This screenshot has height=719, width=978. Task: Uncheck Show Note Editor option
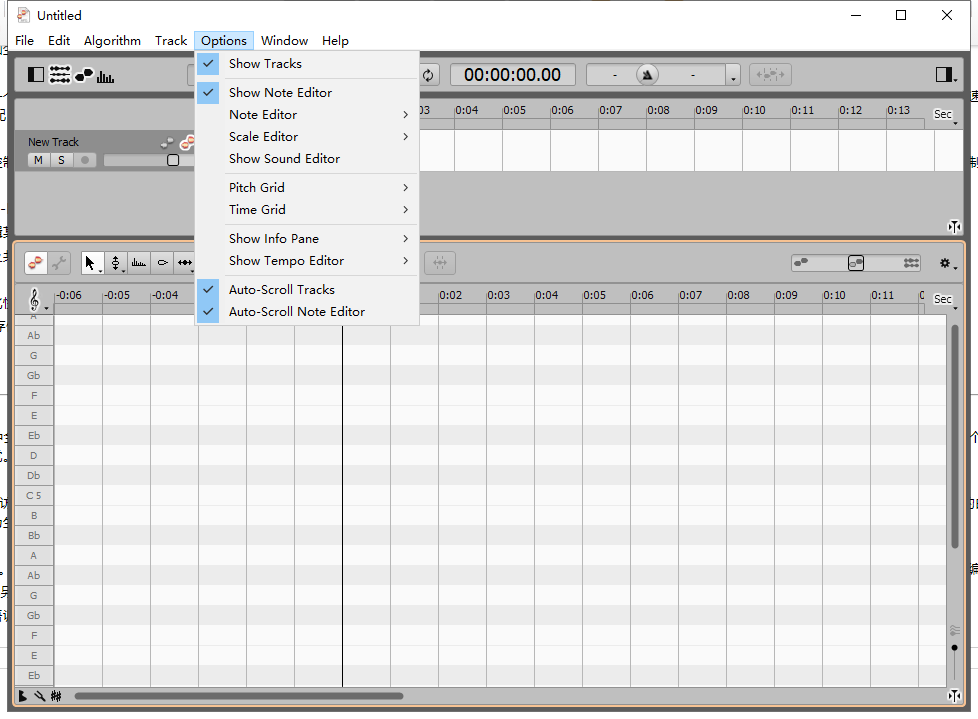(x=307, y=92)
